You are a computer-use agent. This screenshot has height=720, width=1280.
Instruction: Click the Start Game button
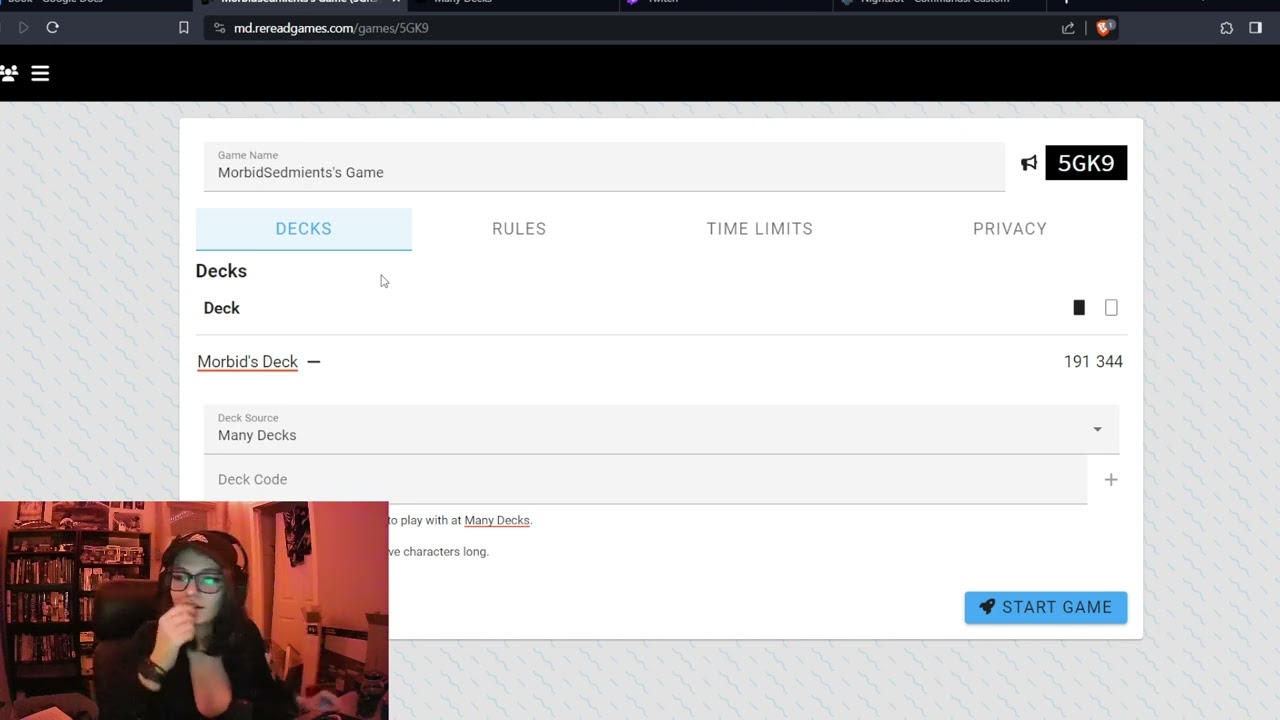pos(1046,607)
